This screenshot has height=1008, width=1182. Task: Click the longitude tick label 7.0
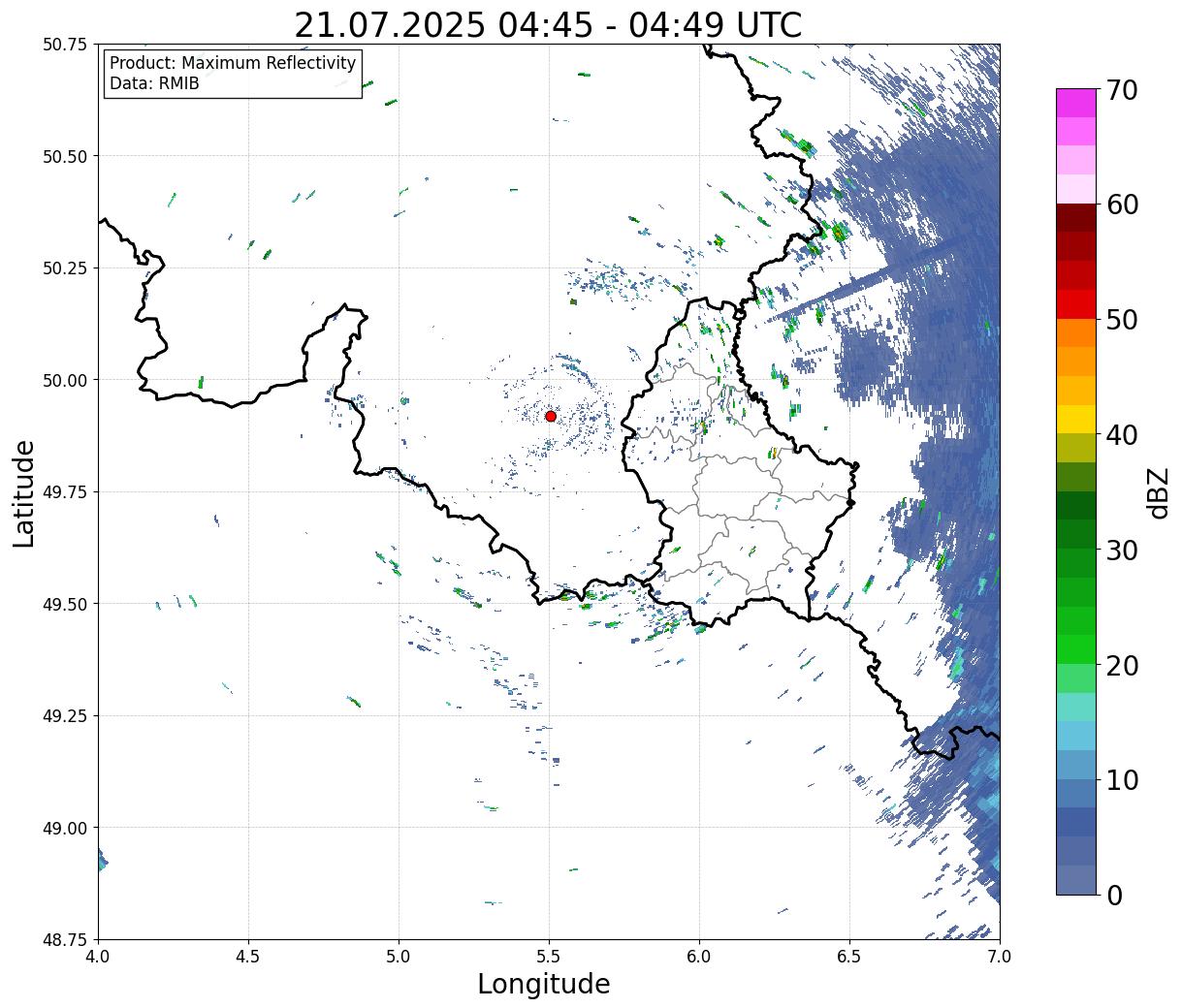[x=1000, y=956]
